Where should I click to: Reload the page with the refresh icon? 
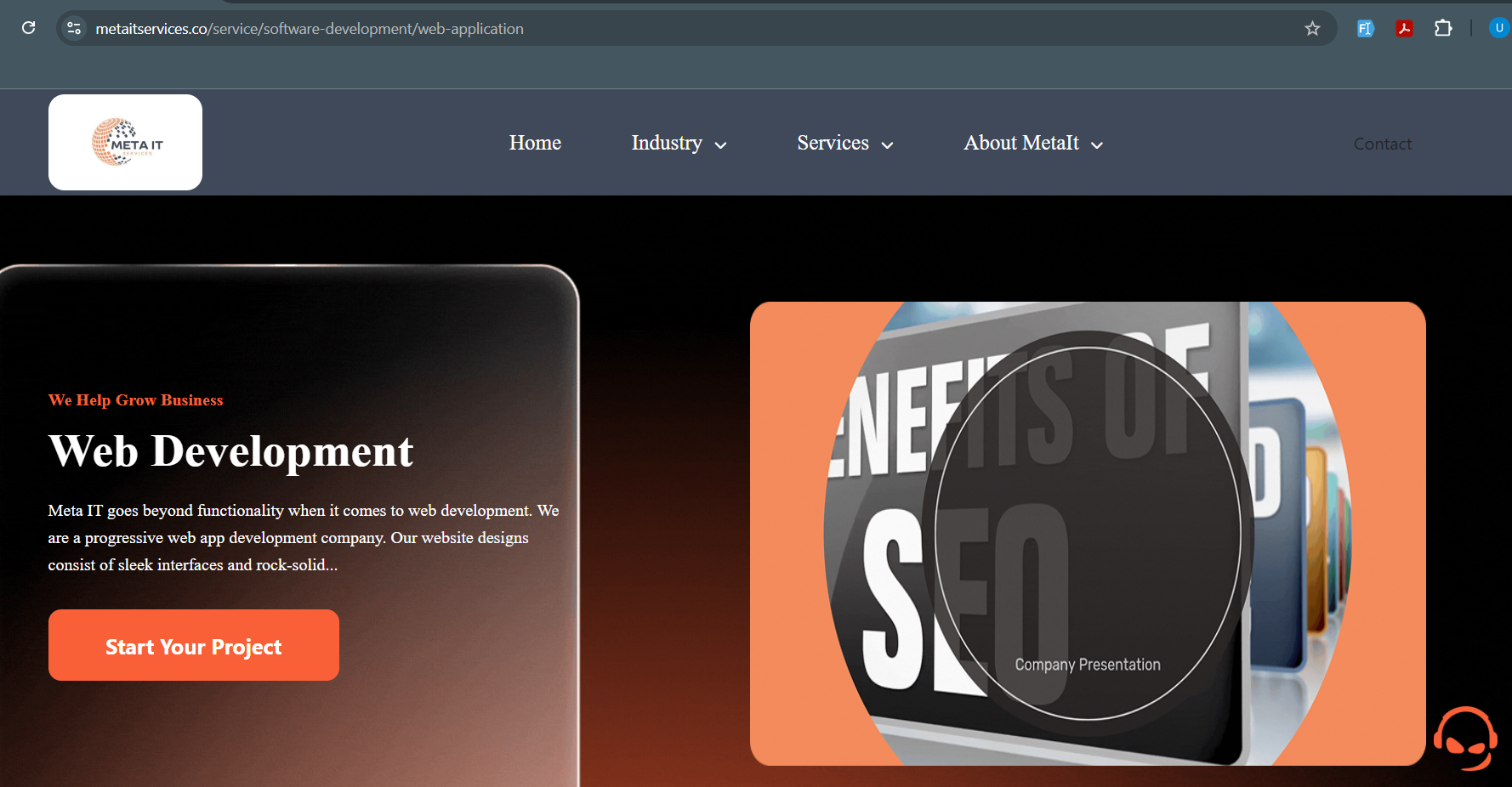pos(28,28)
